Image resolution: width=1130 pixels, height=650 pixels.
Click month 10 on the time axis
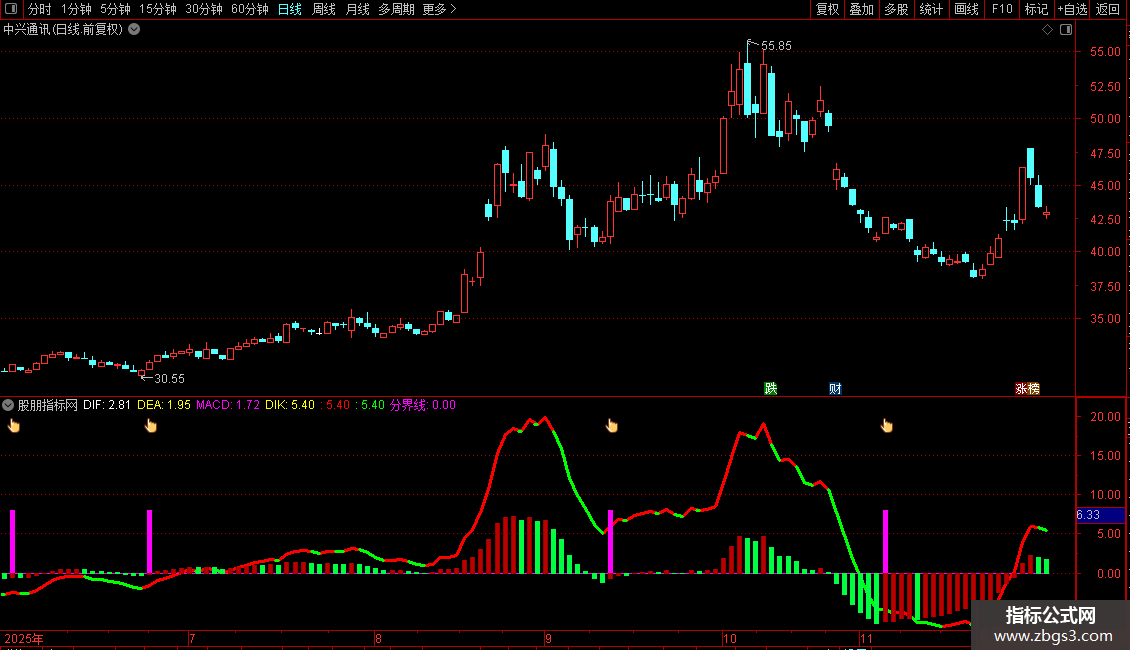click(730, 638)
